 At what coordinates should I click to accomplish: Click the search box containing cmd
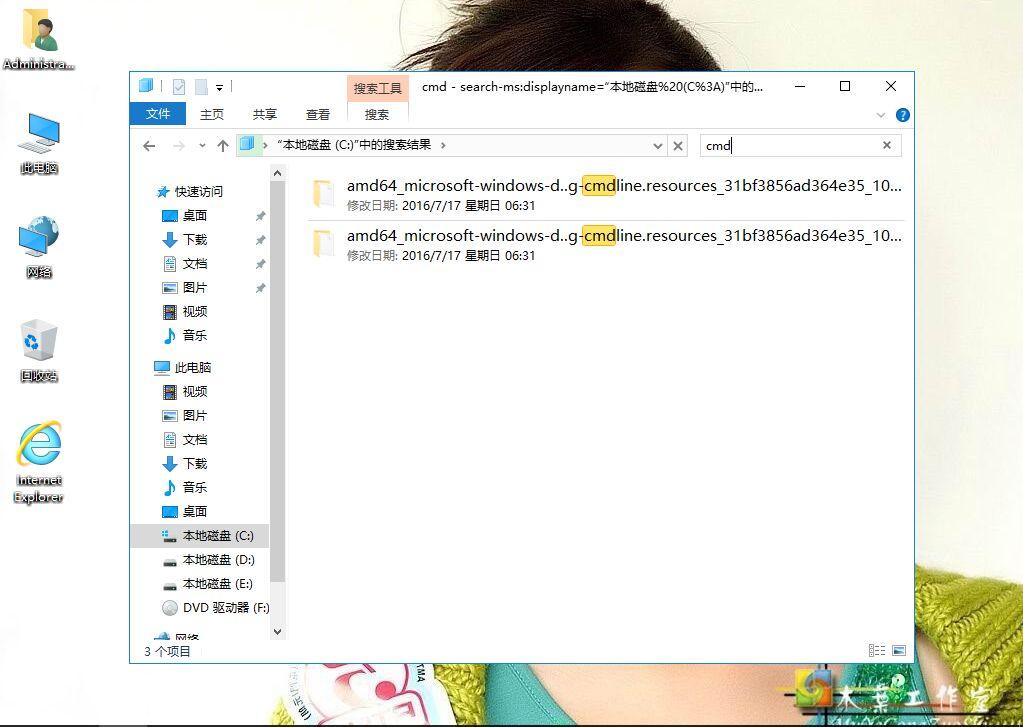[789, 146]
